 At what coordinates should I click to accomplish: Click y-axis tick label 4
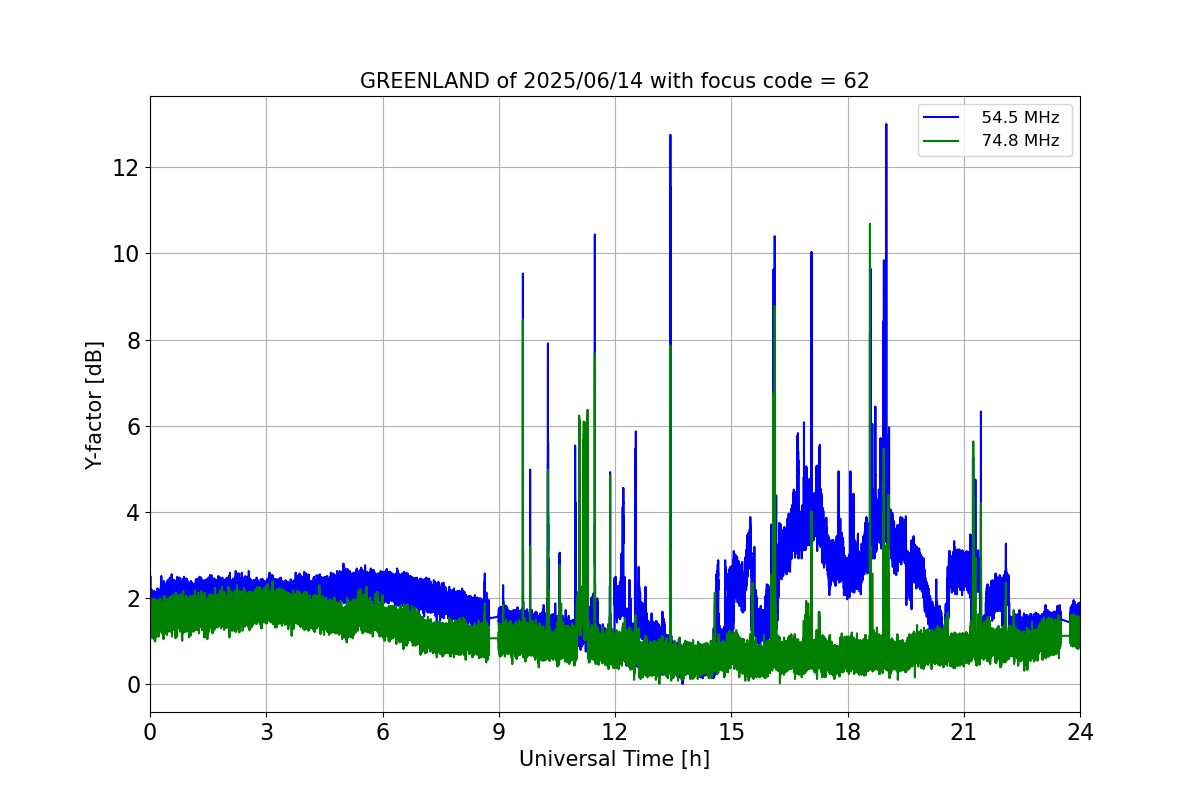(132, 513)
